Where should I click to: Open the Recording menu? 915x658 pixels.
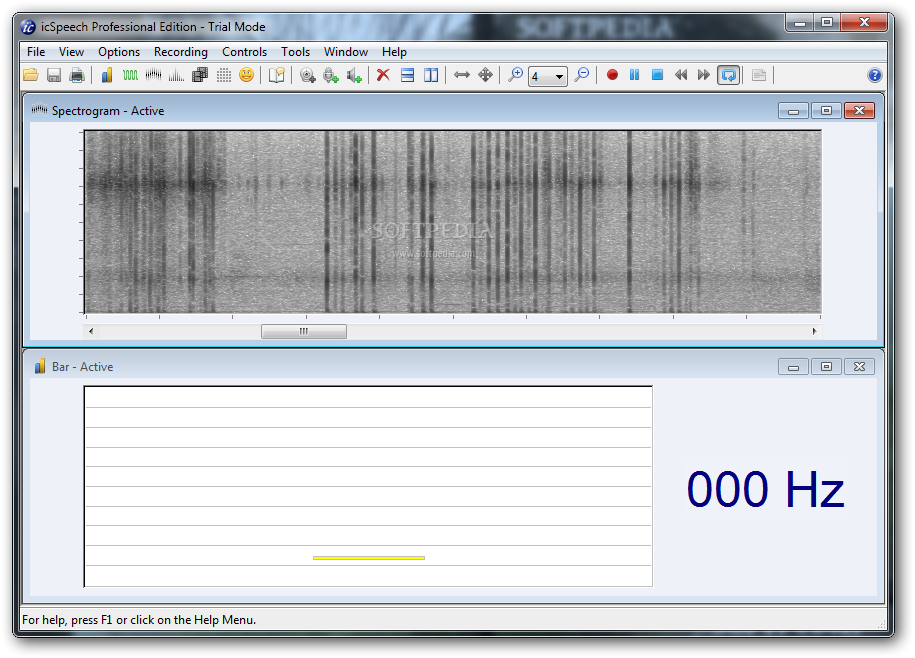[x=181, y=52]
